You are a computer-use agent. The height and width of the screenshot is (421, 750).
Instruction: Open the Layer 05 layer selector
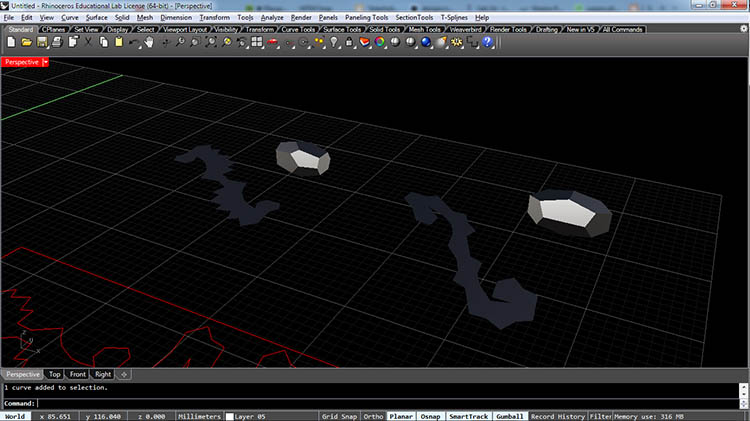271,416
